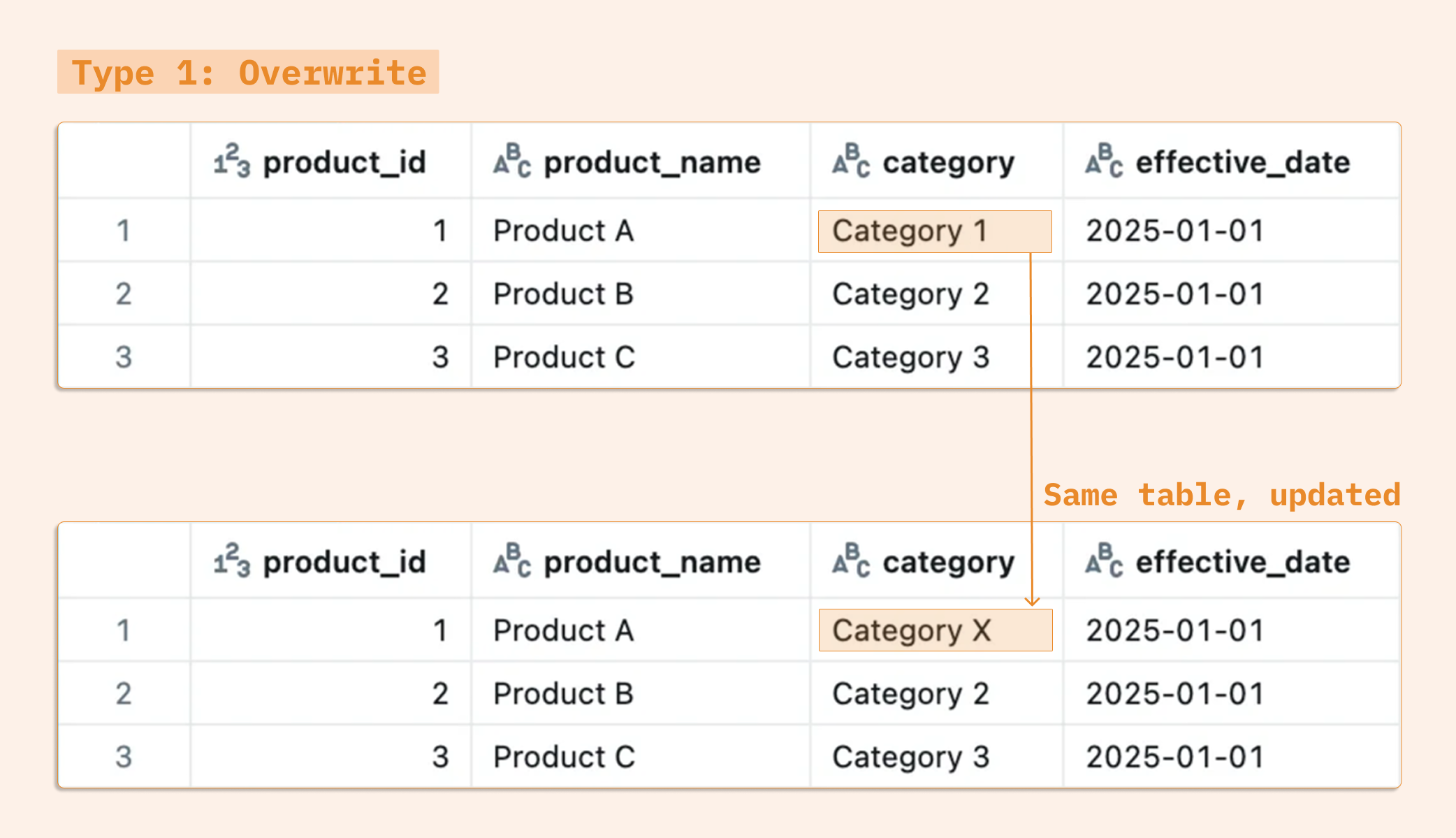Select the highlighted Category X cell

coord(935,630)
